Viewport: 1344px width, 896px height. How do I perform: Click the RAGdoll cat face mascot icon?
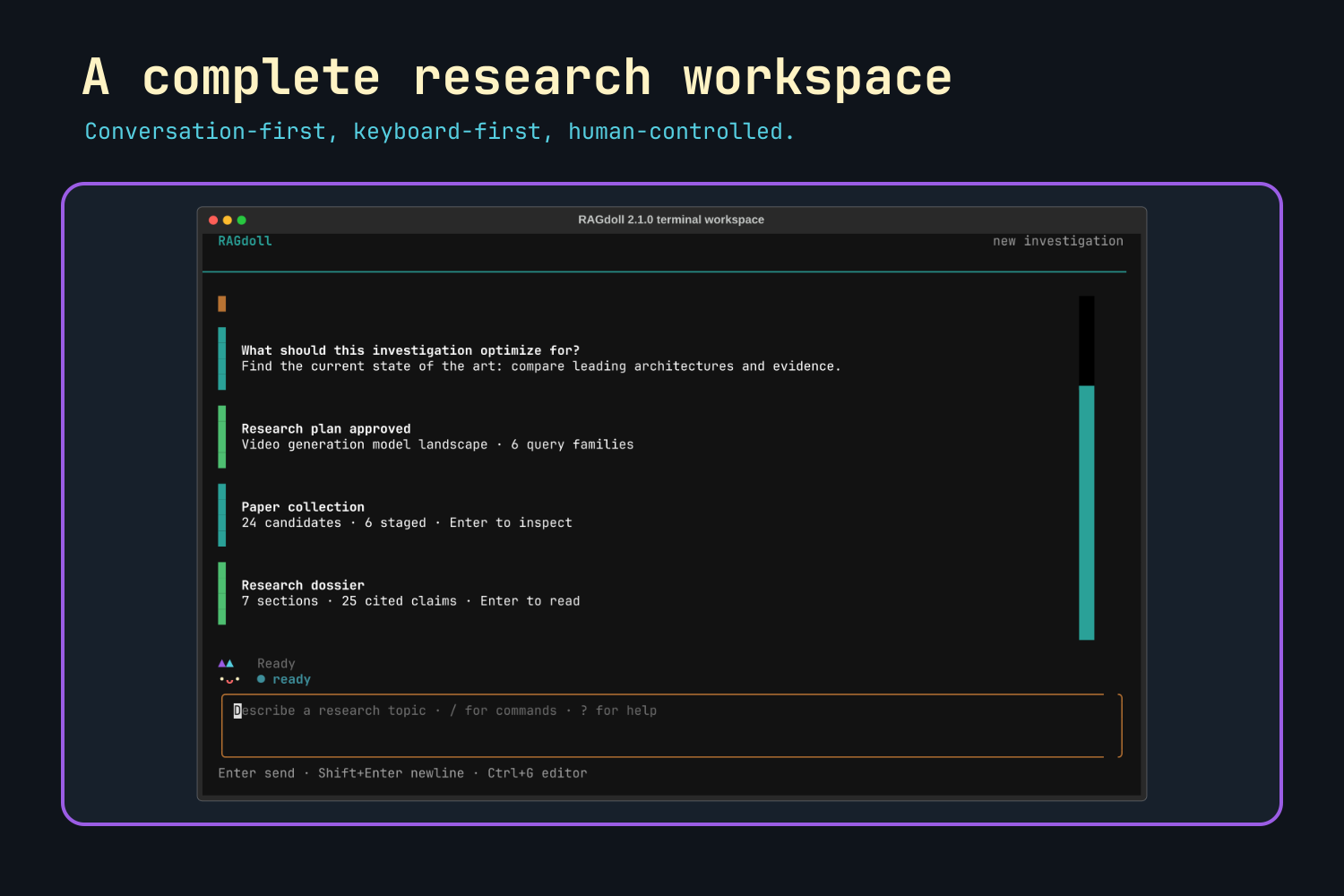[x=228, y=671]
